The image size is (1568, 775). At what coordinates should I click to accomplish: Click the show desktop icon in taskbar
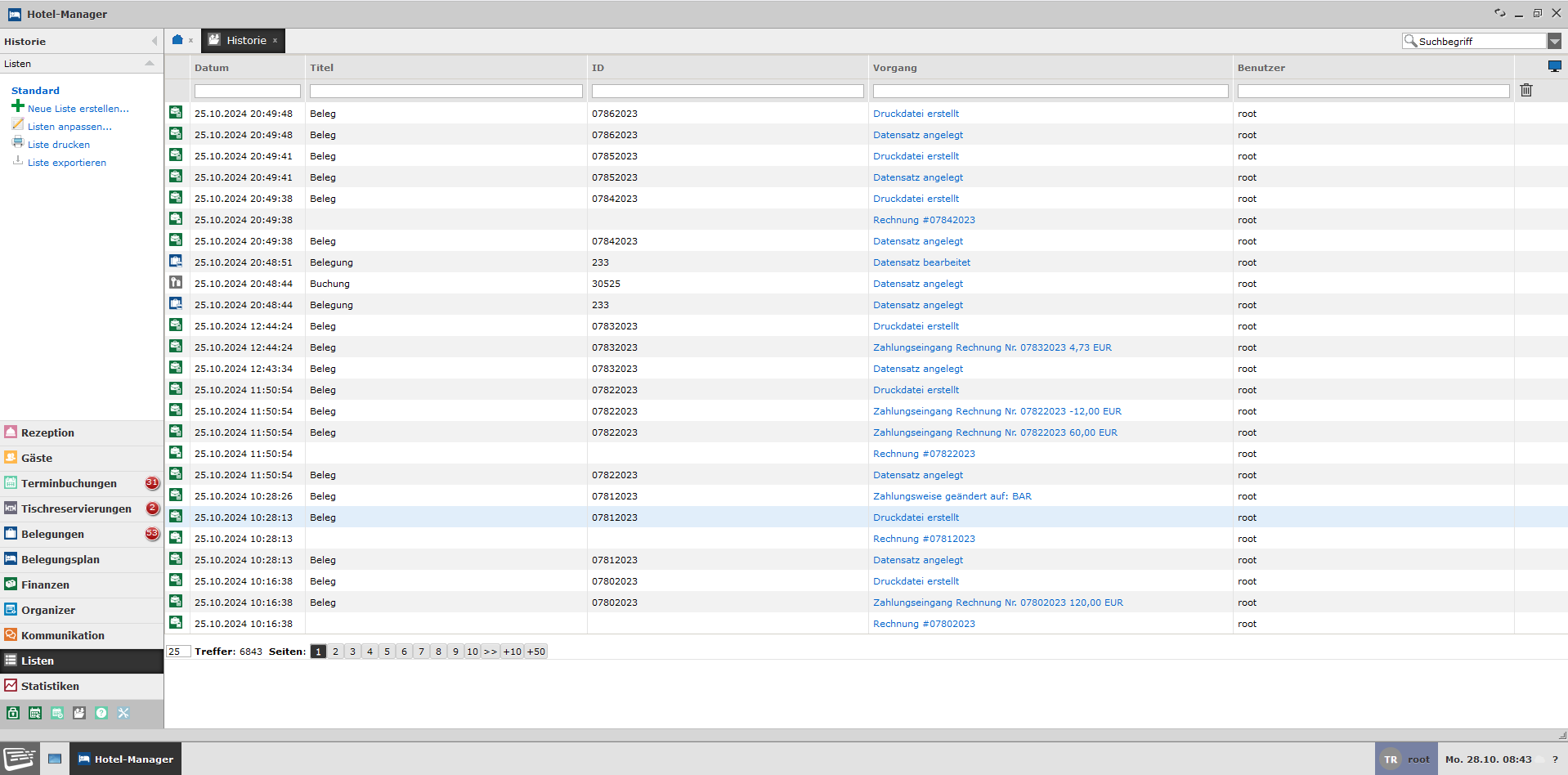(55, 759)
